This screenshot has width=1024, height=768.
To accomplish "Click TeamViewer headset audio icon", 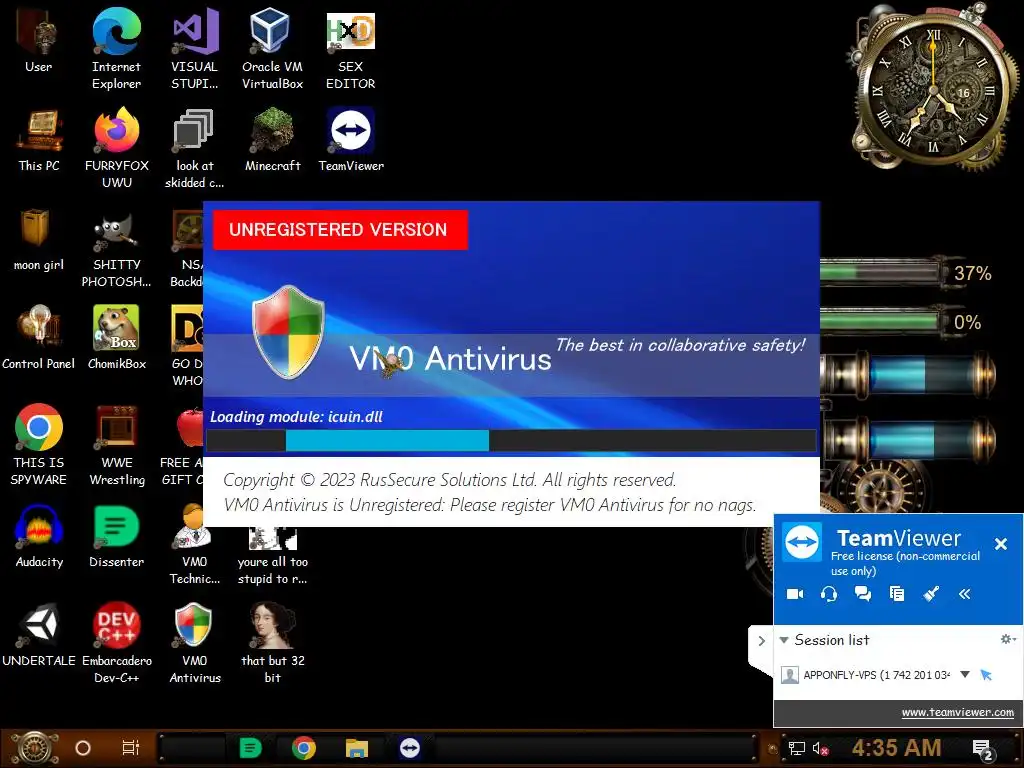I will pyautogui.click(x=829, y=594).
